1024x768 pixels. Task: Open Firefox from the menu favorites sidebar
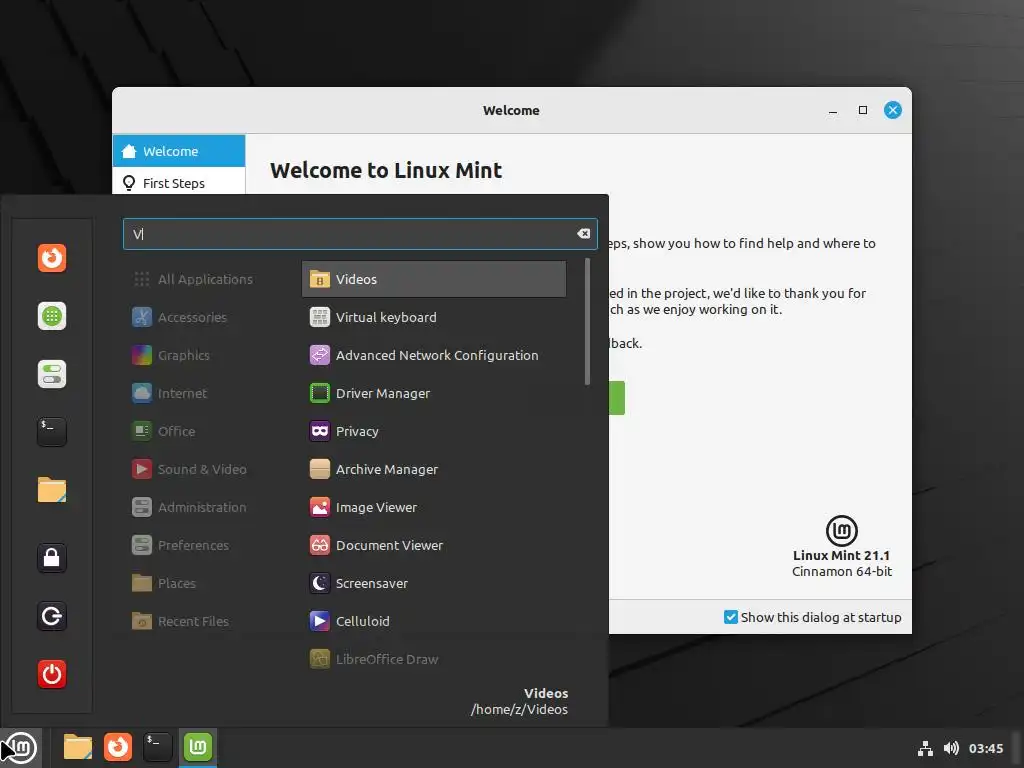(x=52, y=258)
